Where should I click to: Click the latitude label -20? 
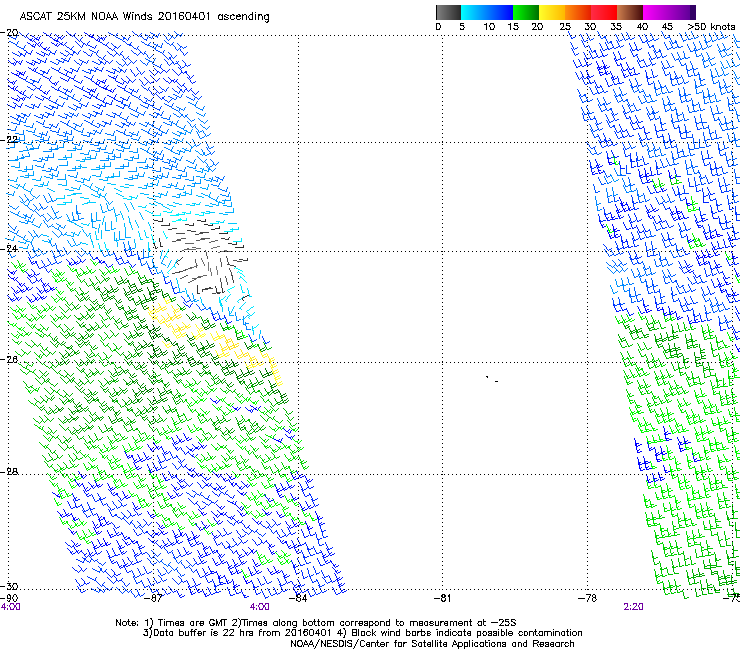pos(9,33)
